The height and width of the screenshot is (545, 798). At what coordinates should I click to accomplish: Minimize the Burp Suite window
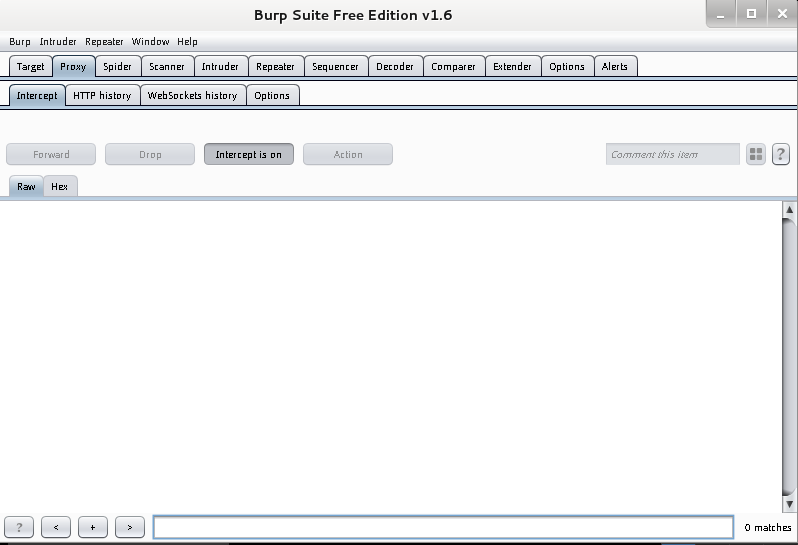coord(721,14)
